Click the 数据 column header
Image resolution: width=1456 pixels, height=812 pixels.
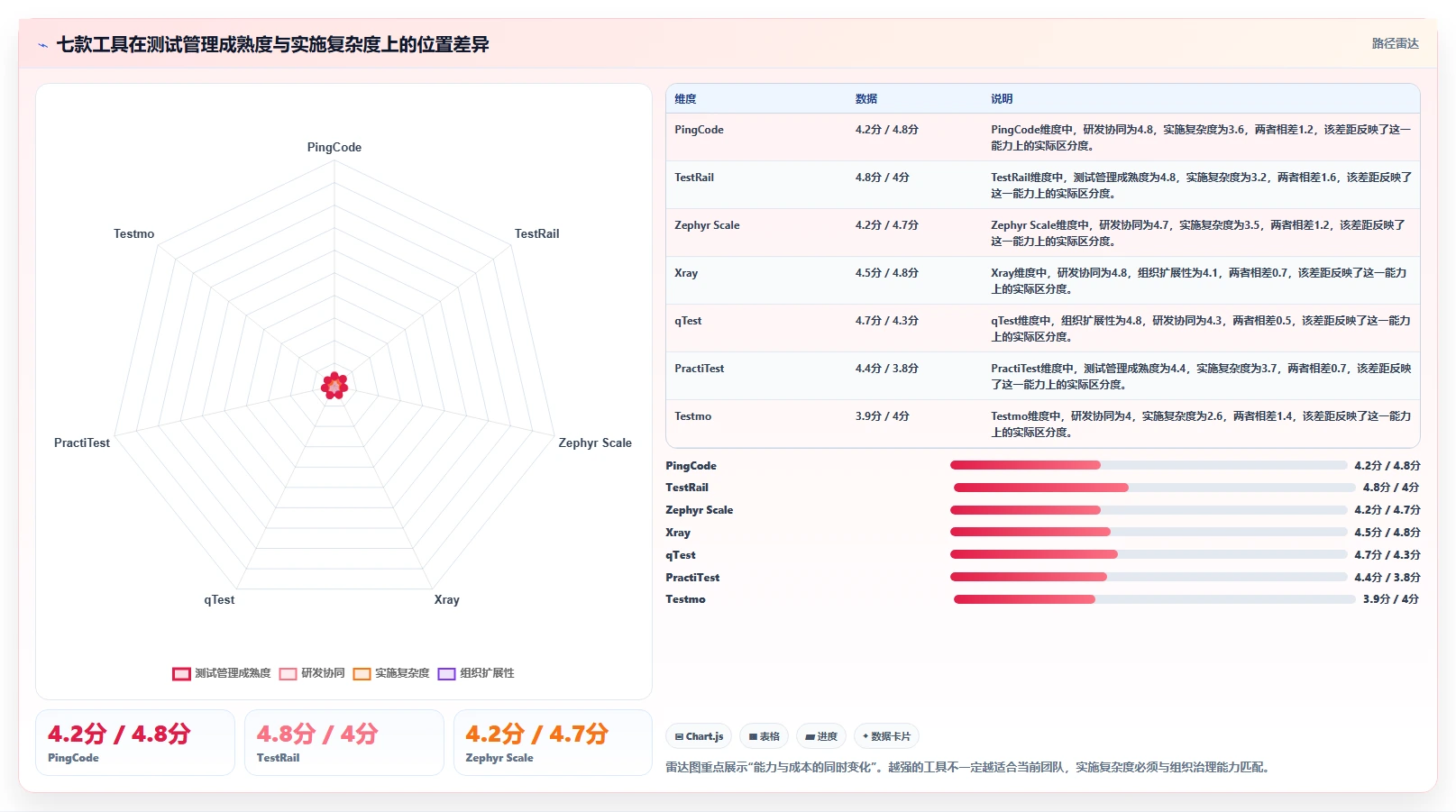pyautogui.click(x=866, y=99)
